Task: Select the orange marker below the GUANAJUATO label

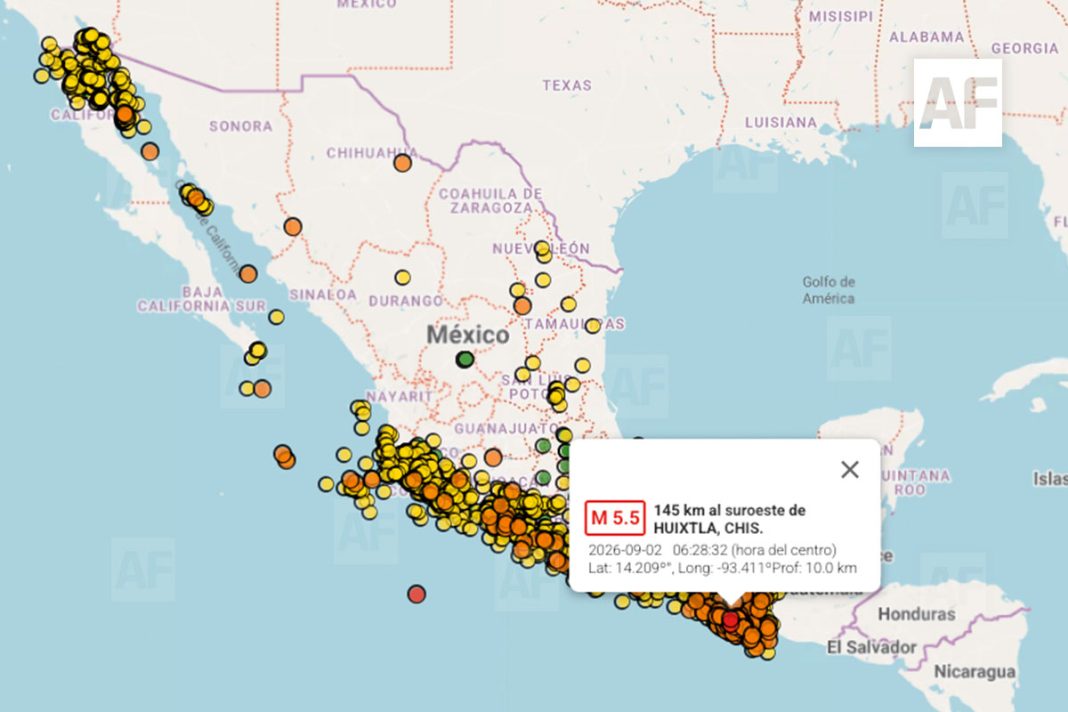Action: coord(493,457)
